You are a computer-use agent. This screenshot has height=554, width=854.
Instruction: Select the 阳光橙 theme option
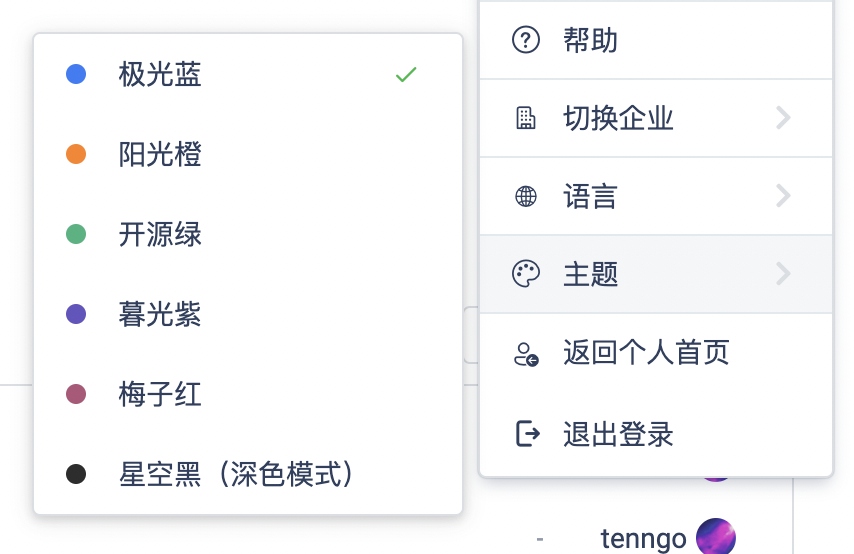(248, 154)
